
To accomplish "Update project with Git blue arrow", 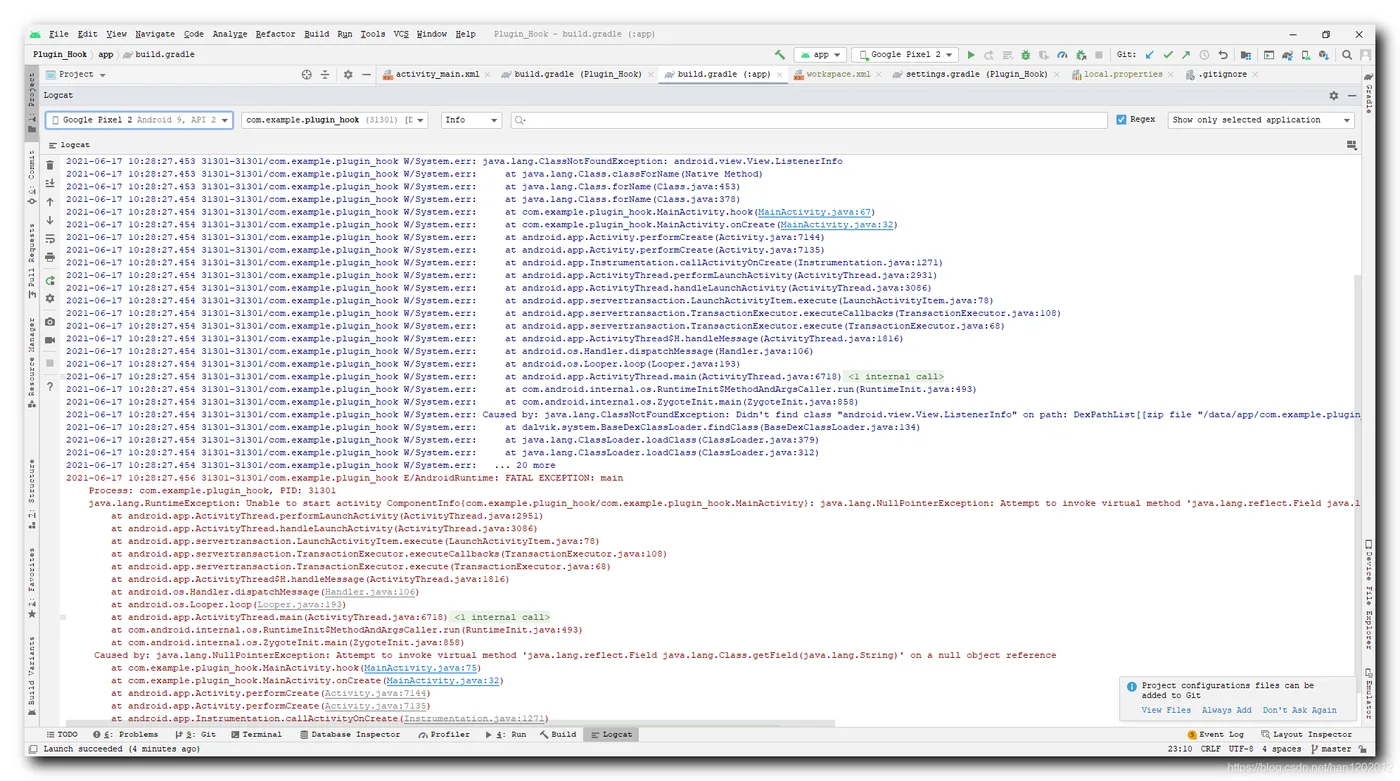I will 1150,55.
